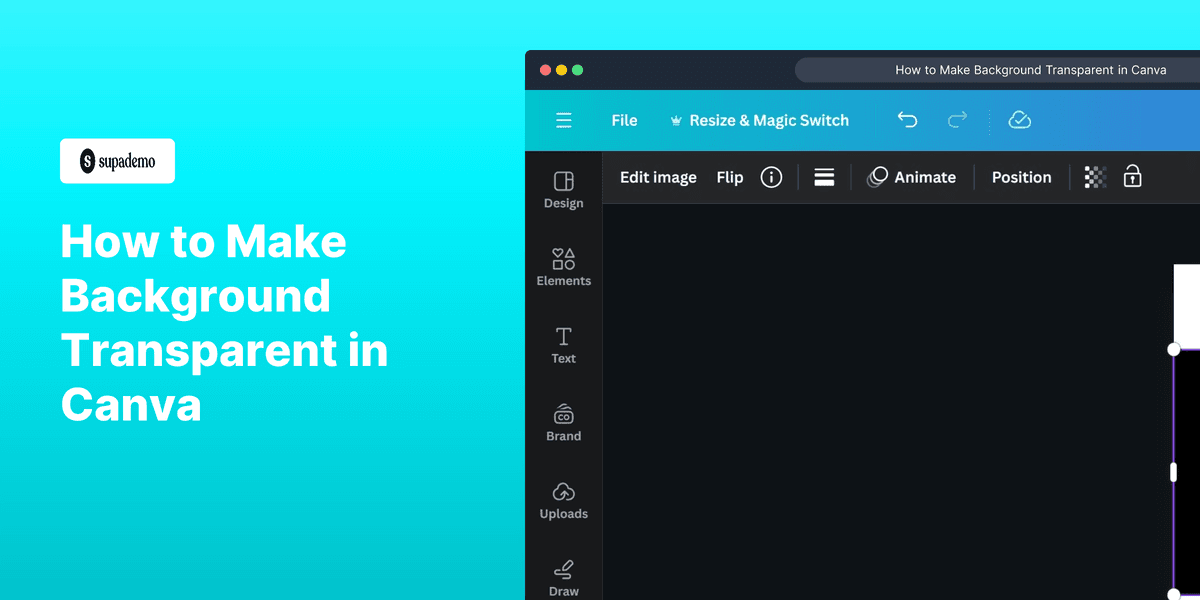
Task: Toggle spacing options via the lines icon
Action: 823,177
